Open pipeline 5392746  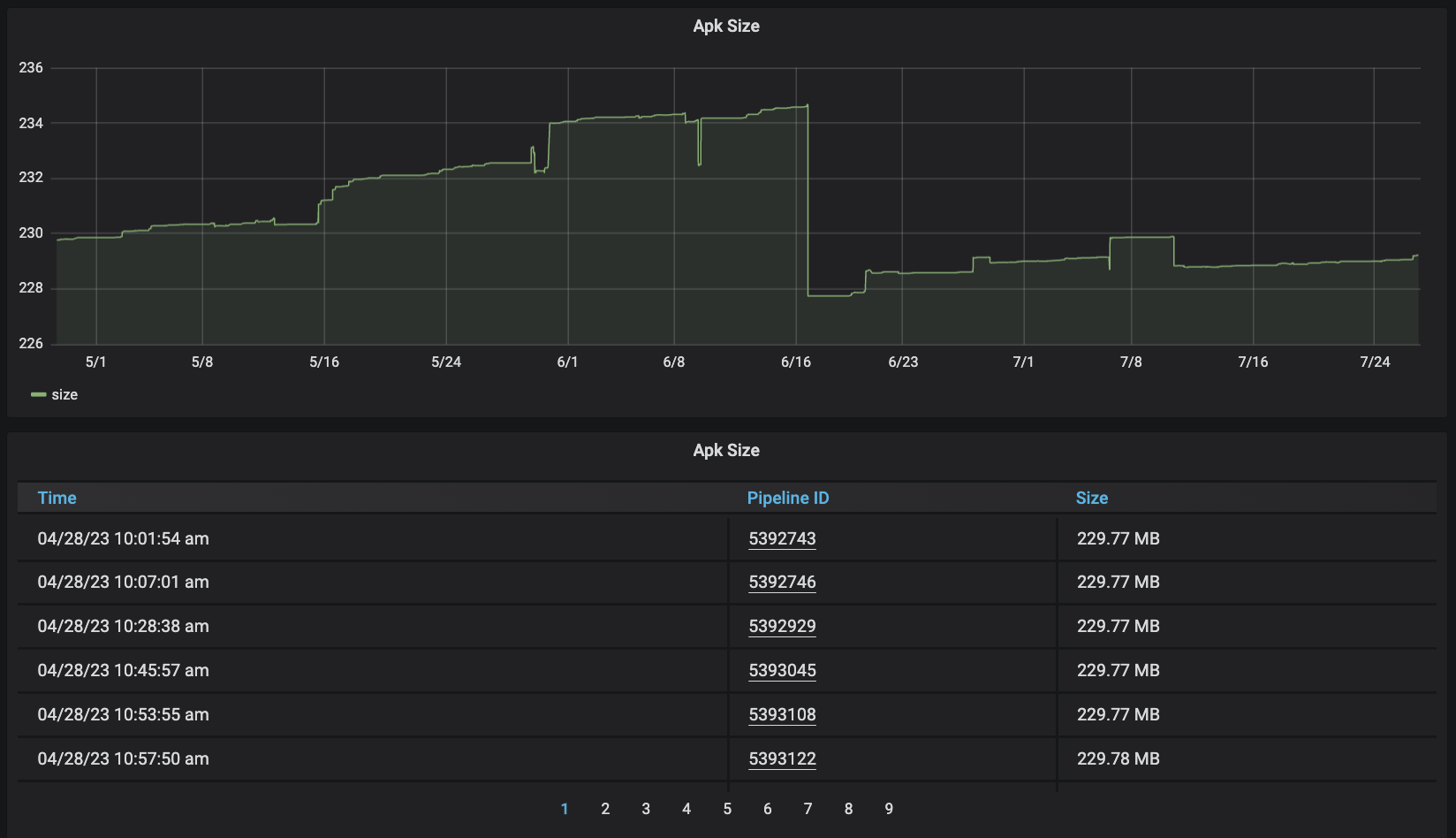[x=783, y=582]
